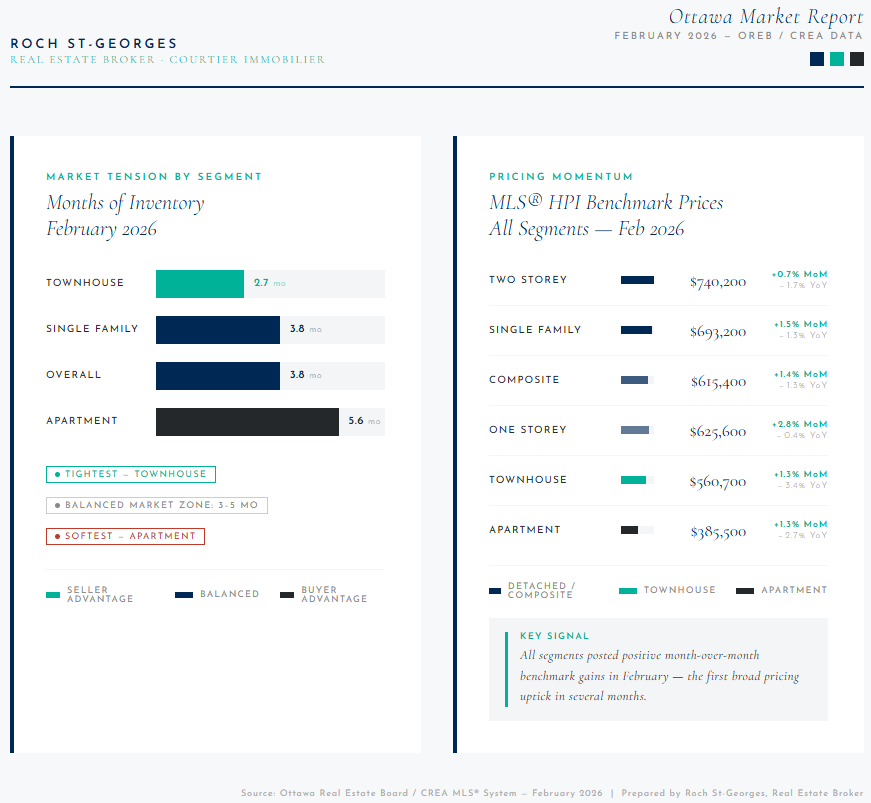Click the Real Estate Broker · Courtier Immobilier subtitle
The width and height of the screenshot is (871, 803).
[167, 60]
